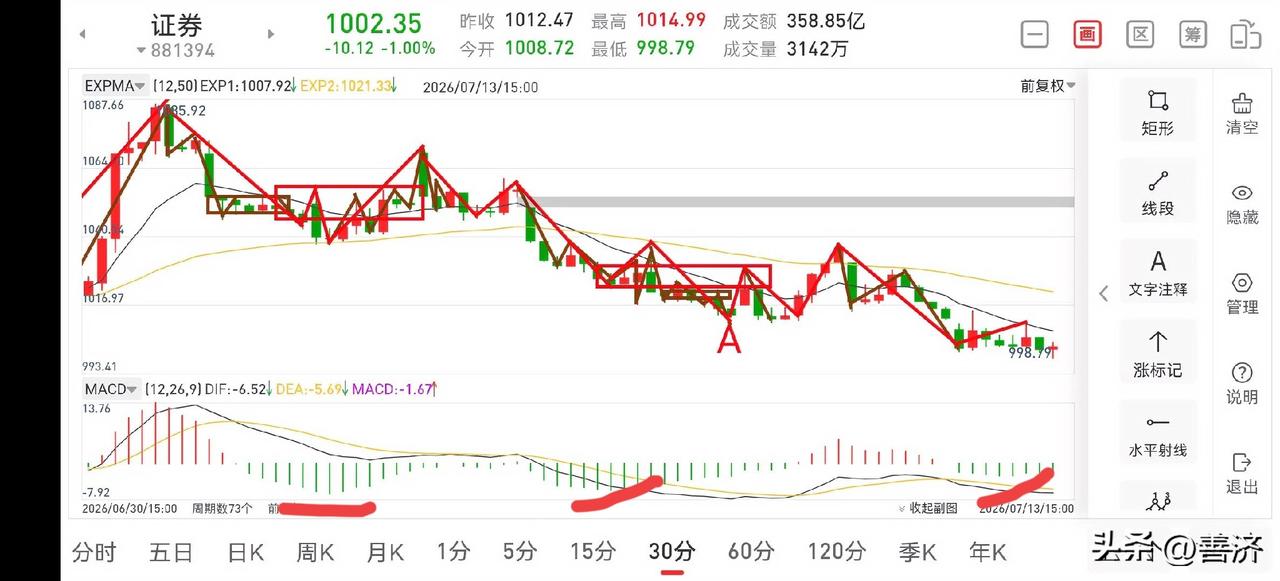The image size is (1280, 581).
Task: Click the change value -10.12 -1.00%
Action: 380,48
